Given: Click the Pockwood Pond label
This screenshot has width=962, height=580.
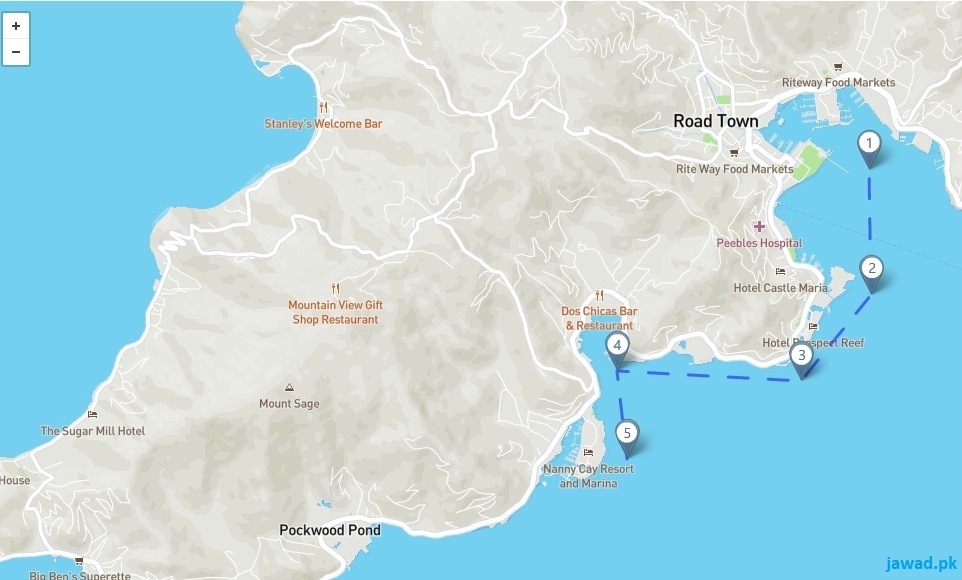Looking at the screenshot, I should tap(329, 530).
